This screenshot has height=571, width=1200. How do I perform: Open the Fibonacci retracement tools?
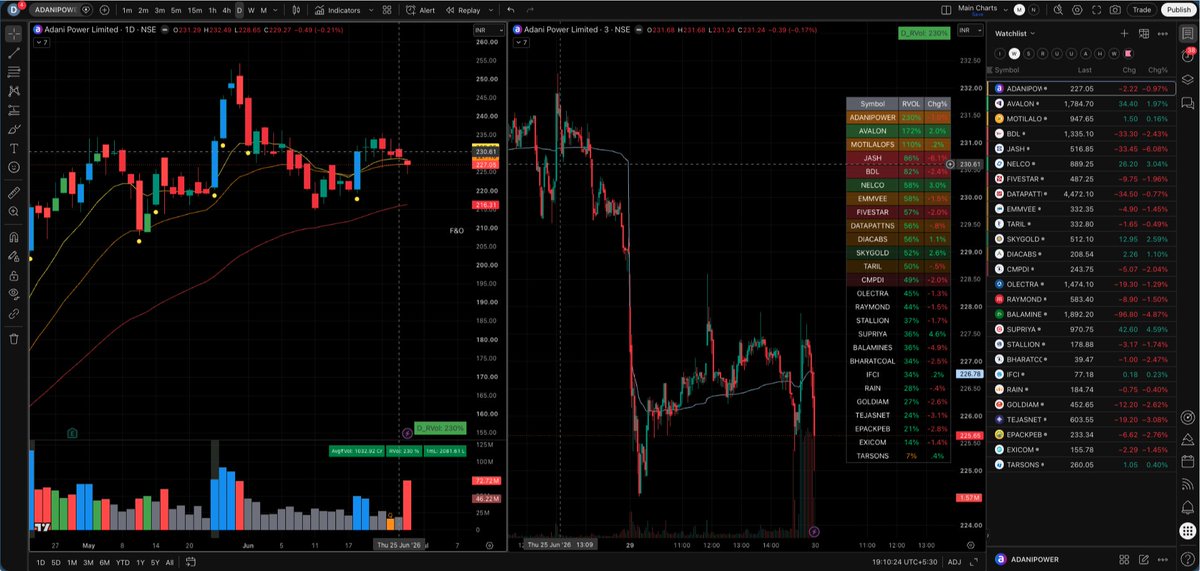[x=14, y=71]
